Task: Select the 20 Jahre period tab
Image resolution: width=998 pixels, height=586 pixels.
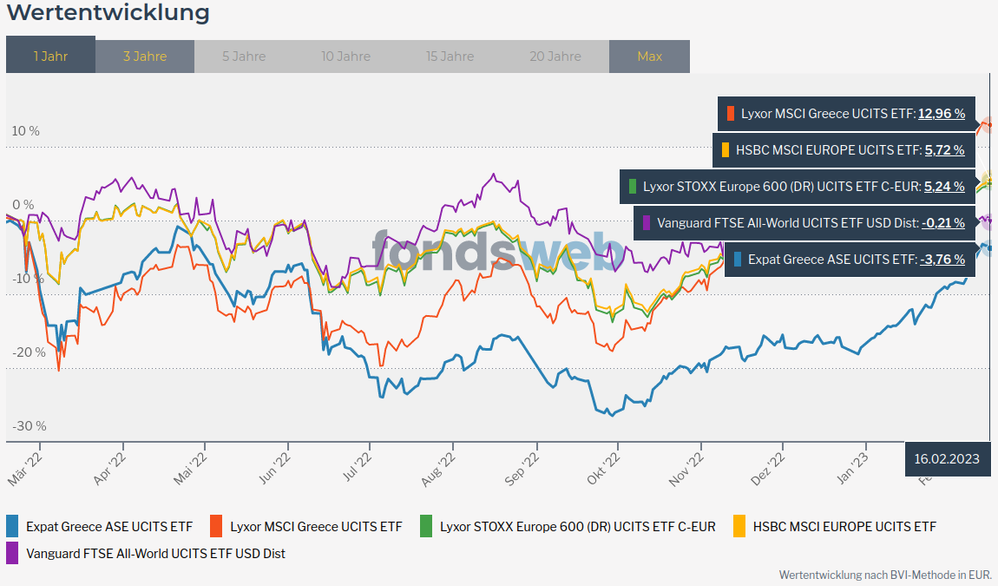Action: [555, 56]
